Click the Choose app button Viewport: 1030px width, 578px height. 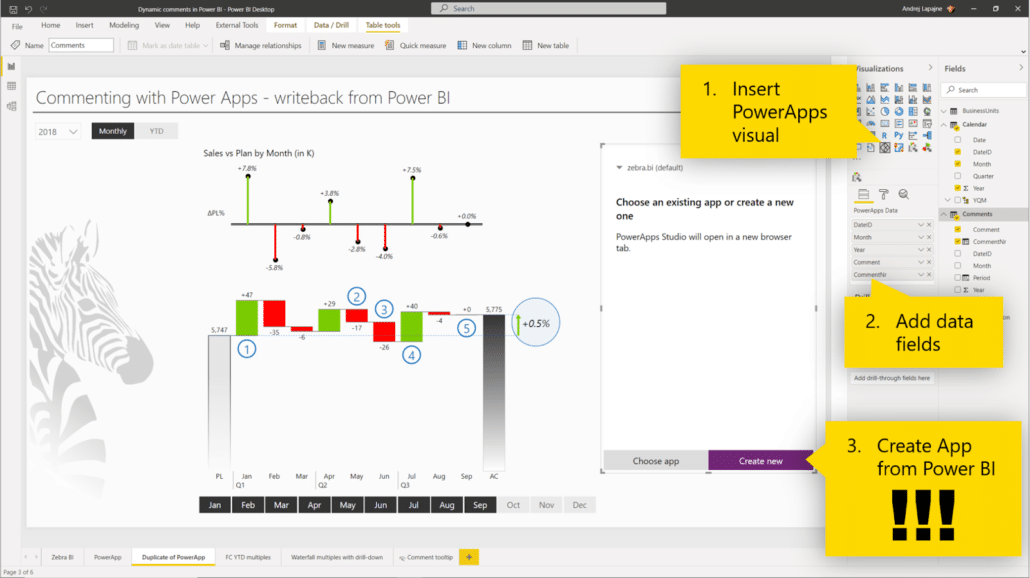(x=655, y=461)
